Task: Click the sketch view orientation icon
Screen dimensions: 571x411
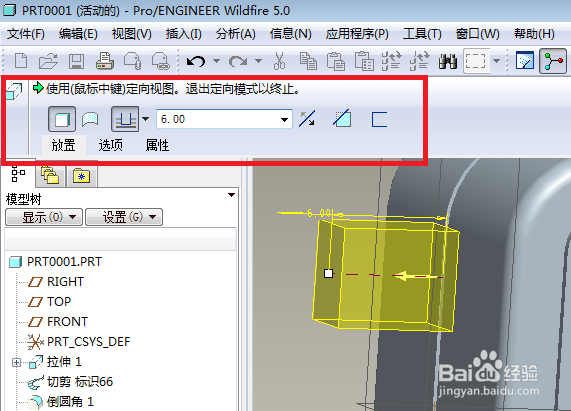Action: 525,60
